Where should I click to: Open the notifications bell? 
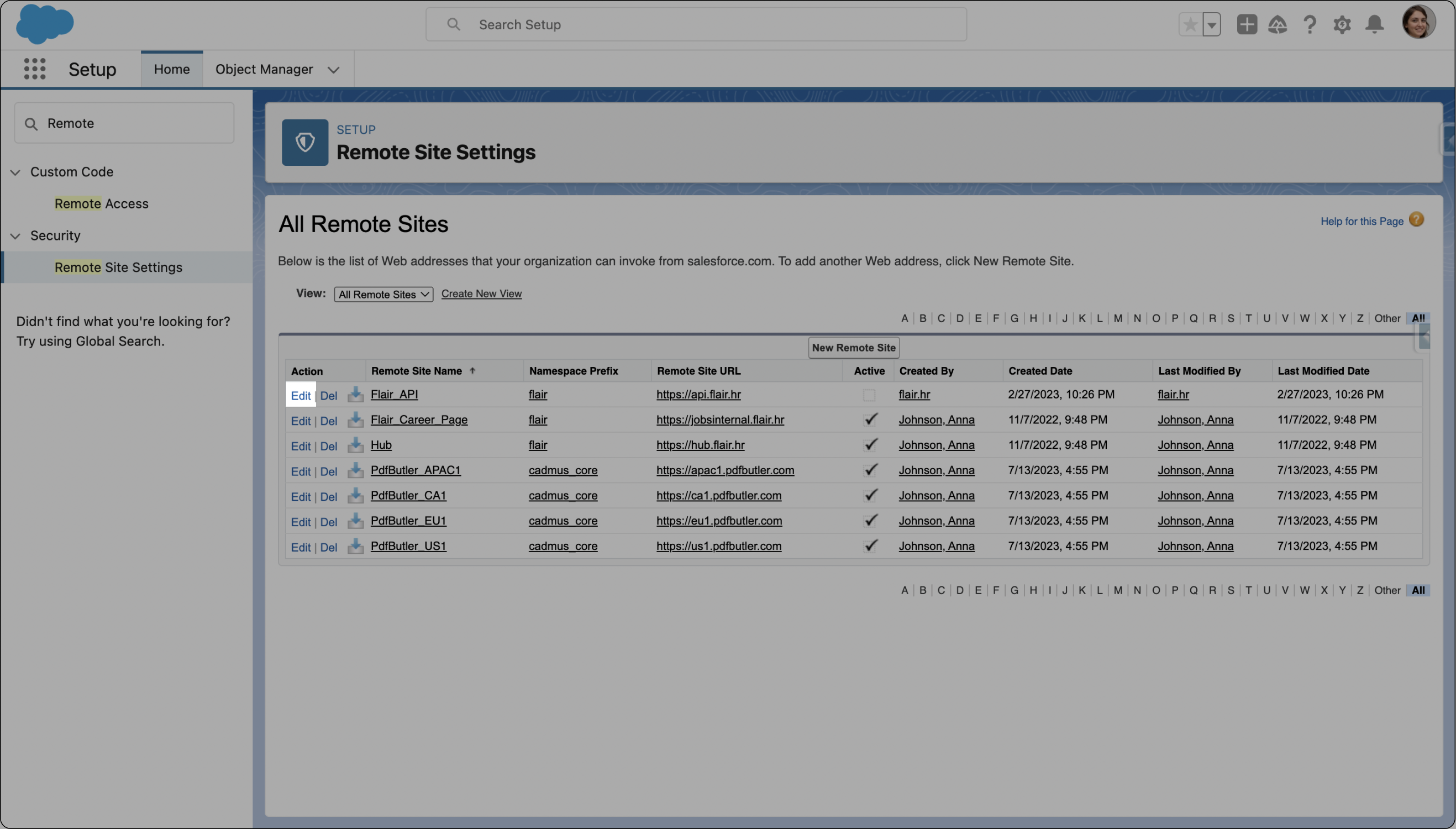click(x=1375, y=24)
